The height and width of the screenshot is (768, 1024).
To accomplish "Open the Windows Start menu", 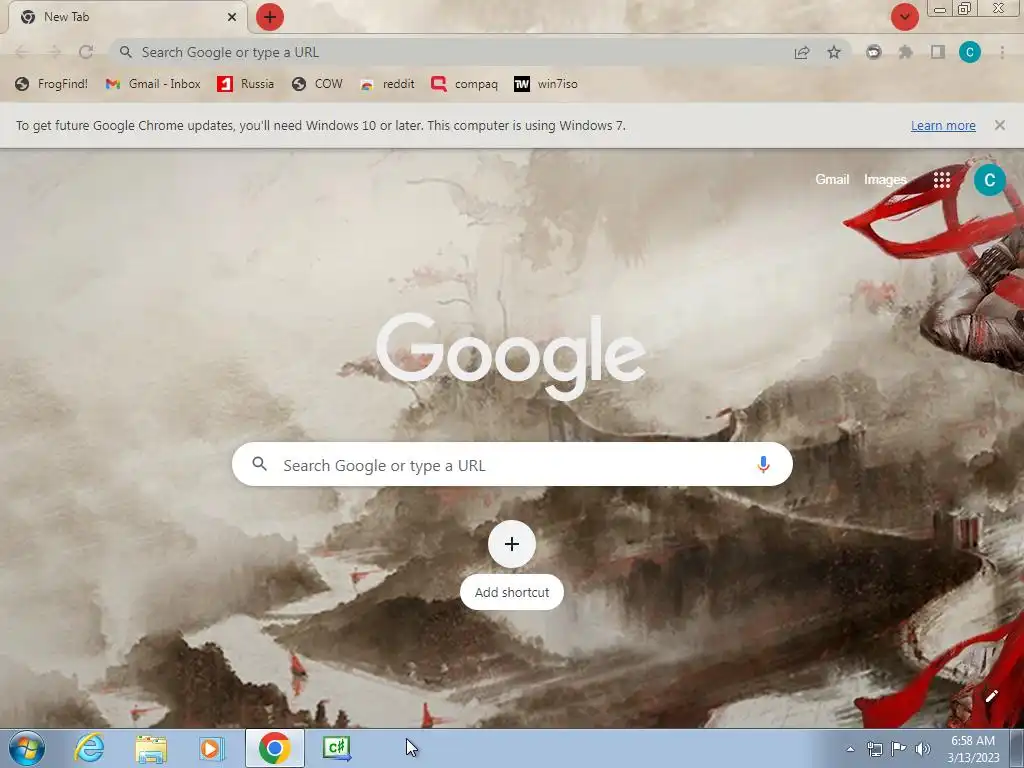I will [x=26, y=748].
